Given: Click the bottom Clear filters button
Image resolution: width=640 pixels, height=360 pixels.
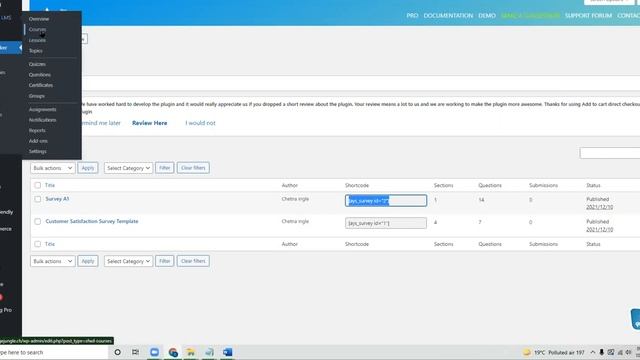Looking at the screenshot, I should (x=193, y=261).
